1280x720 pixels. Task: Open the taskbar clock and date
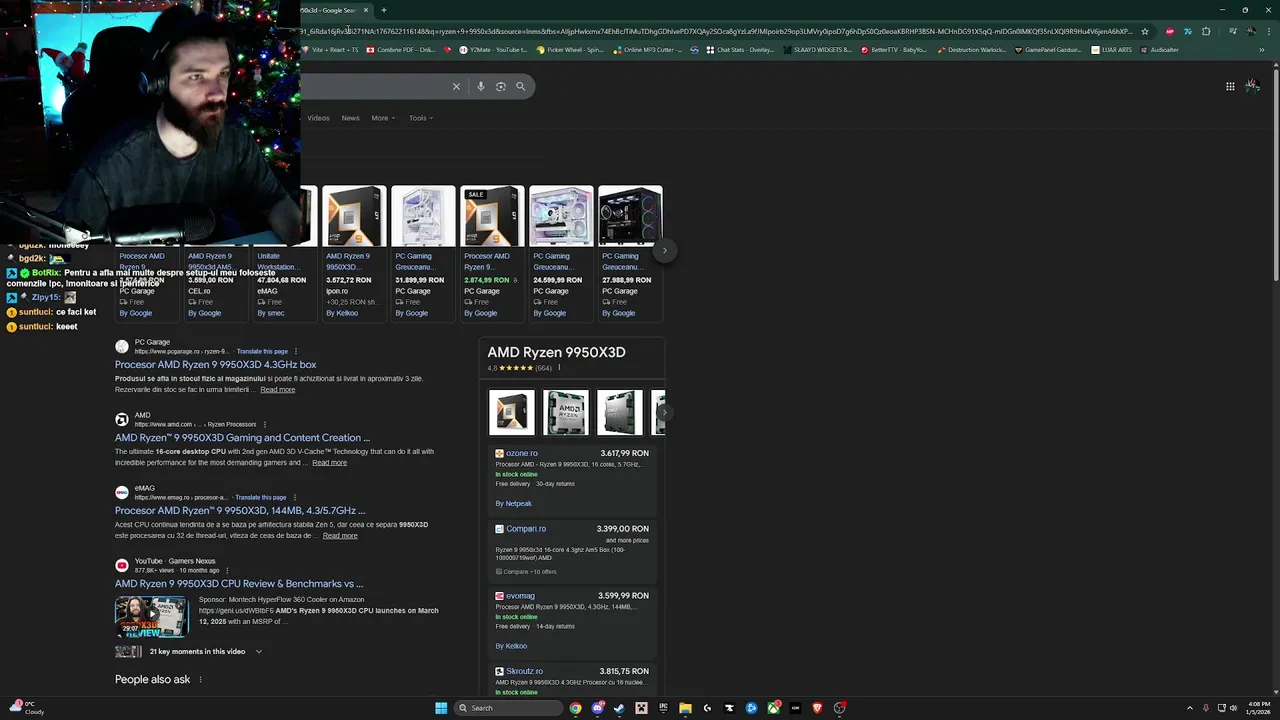point(1259,708)
